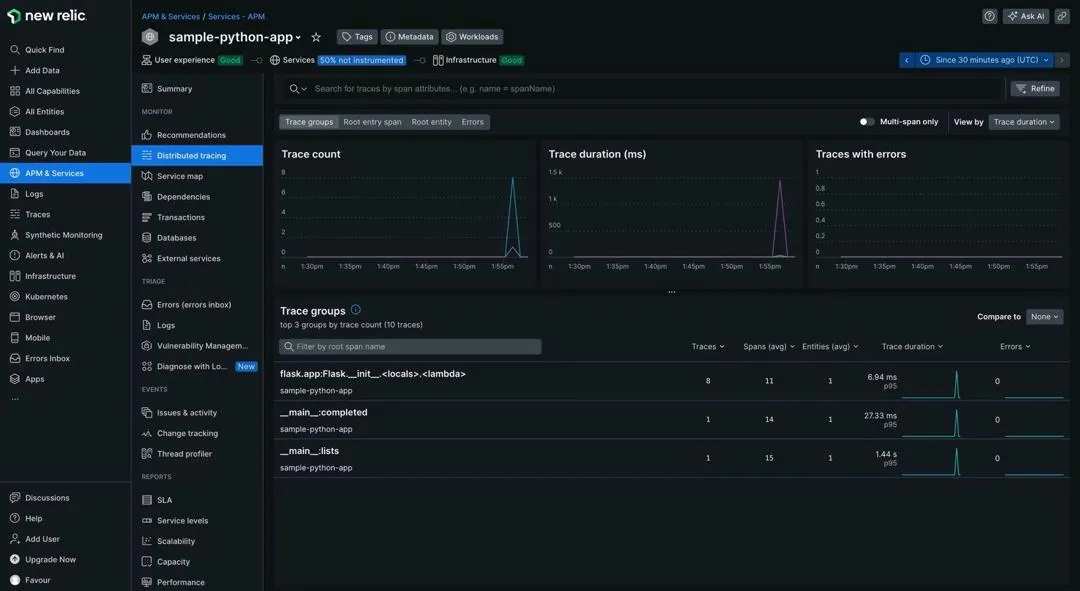Sort by Traces column

pos(707,346)
